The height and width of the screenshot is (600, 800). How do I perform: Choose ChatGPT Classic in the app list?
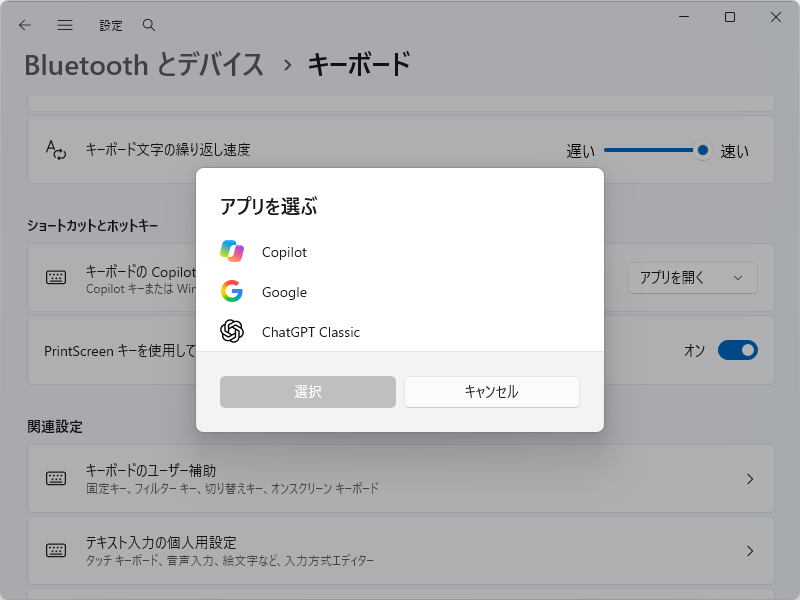[x=400, y=332]
